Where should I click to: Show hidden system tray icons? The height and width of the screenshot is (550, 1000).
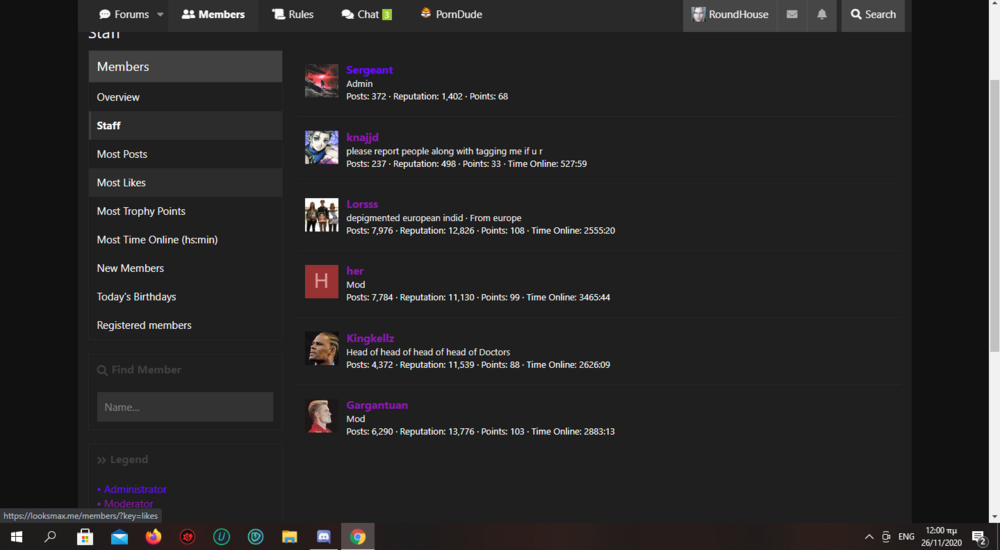(x=869, y=537)
